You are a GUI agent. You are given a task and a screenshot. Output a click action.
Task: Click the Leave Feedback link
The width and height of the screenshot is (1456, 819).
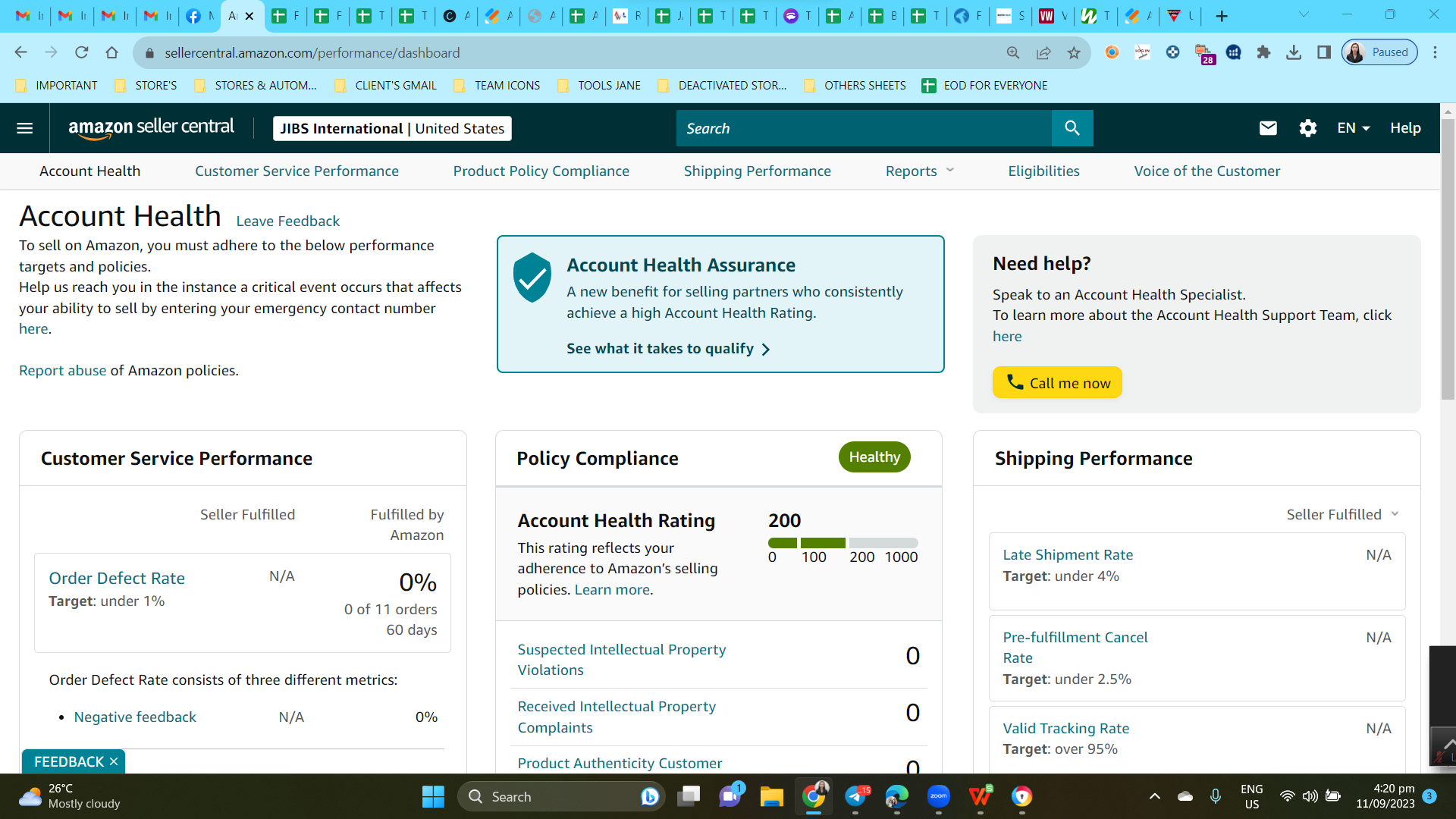click(288, 221)
